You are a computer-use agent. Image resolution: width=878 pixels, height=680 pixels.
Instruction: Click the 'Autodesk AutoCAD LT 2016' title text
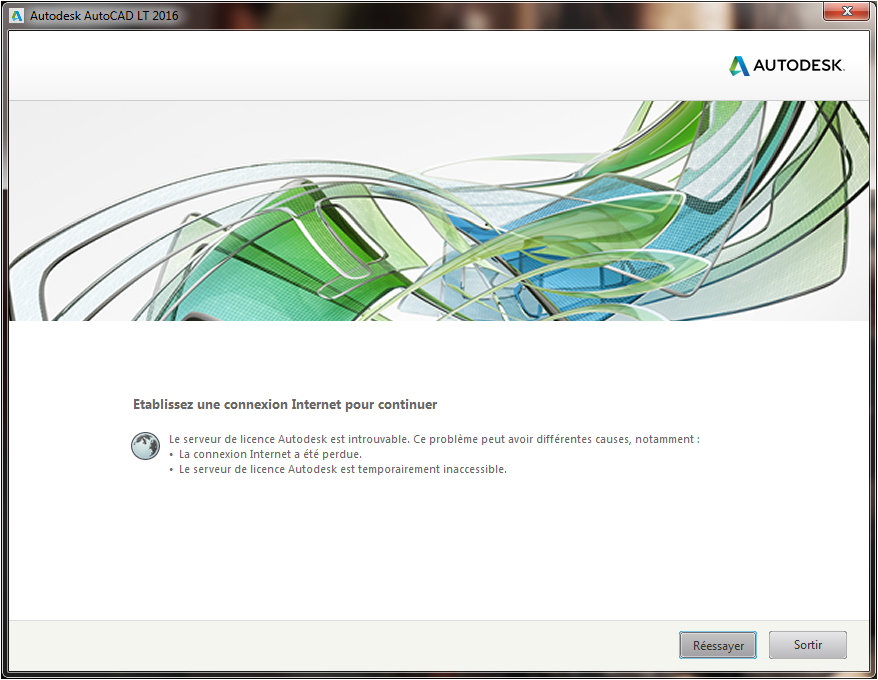[x=104, y=16]
